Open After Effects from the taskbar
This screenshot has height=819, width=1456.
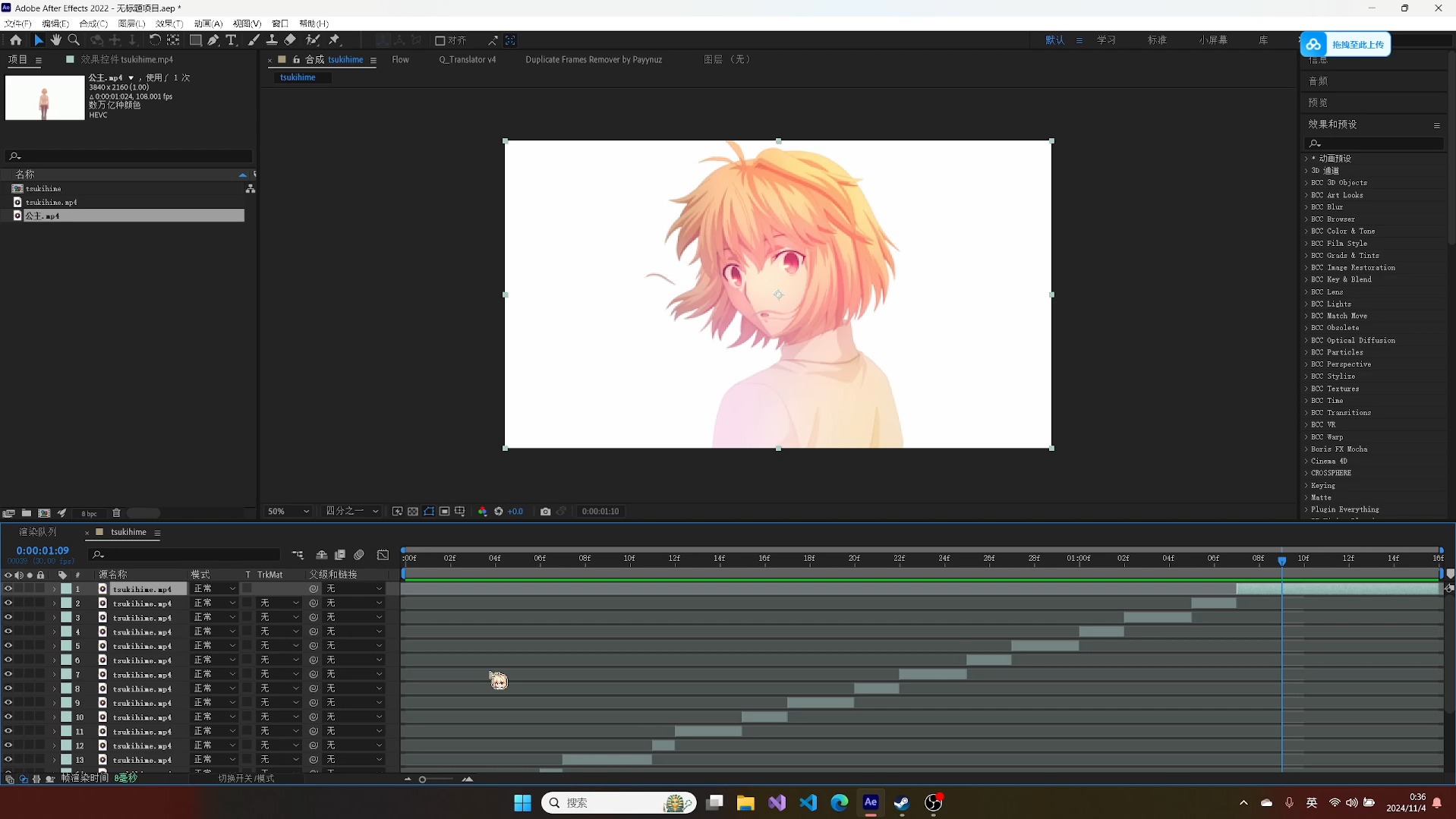871,802
